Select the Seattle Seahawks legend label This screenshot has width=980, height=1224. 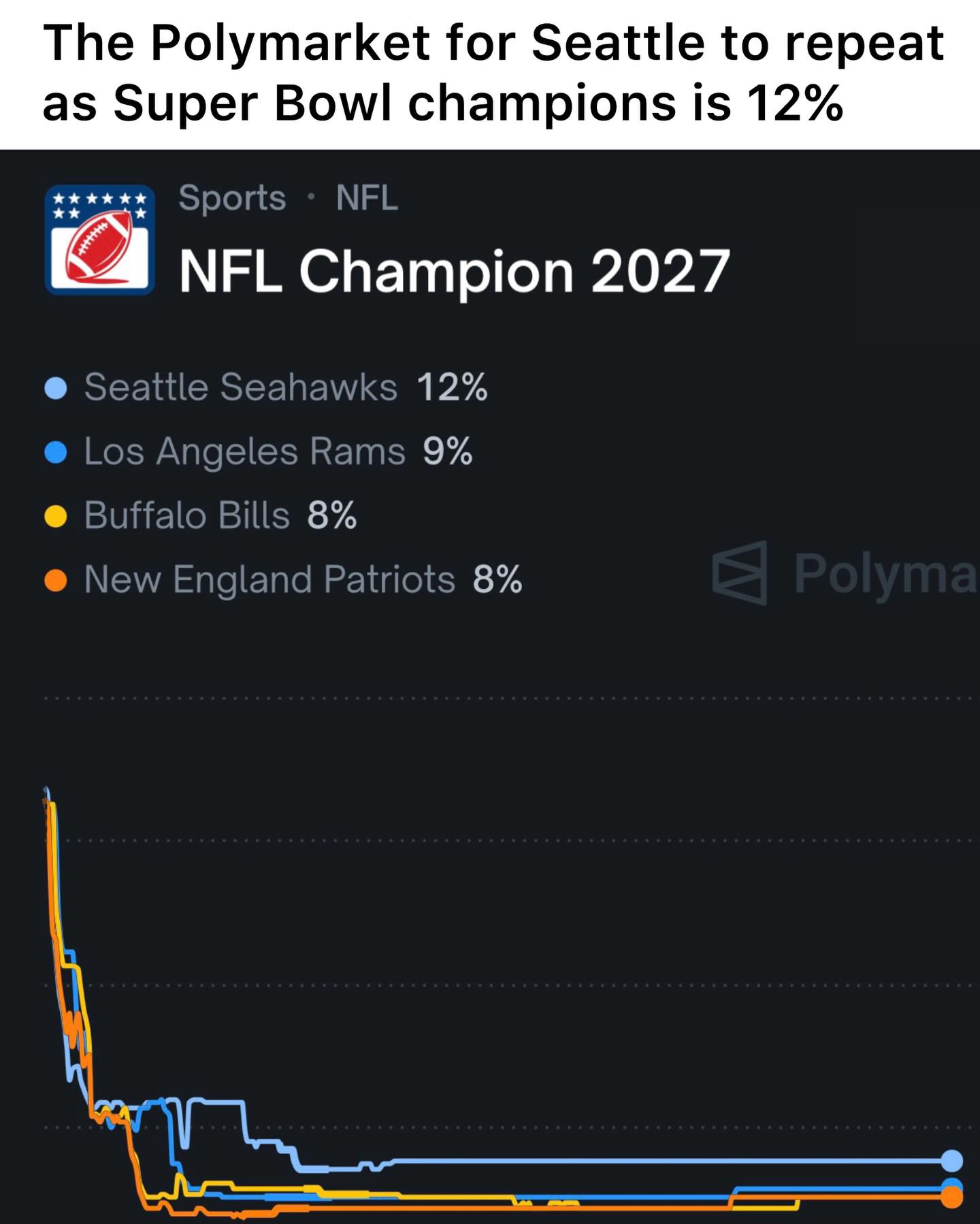[x=240, y=387]
